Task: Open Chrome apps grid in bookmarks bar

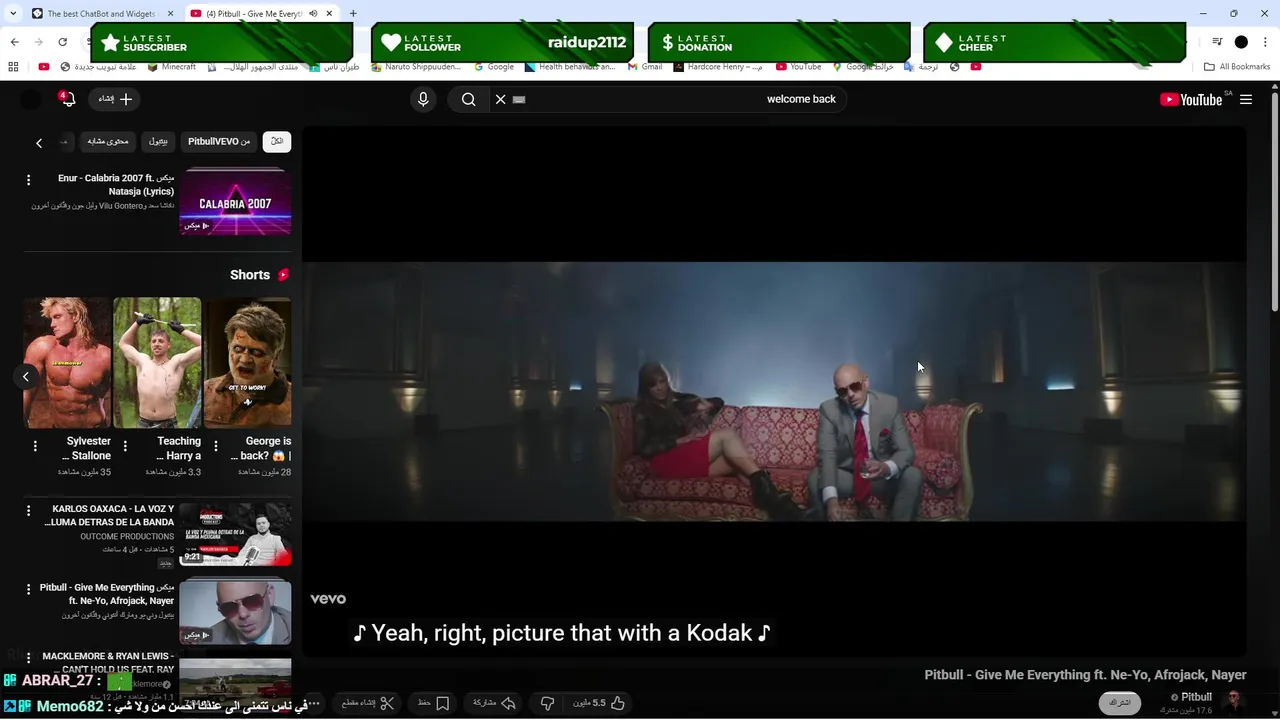Action: 13,67
